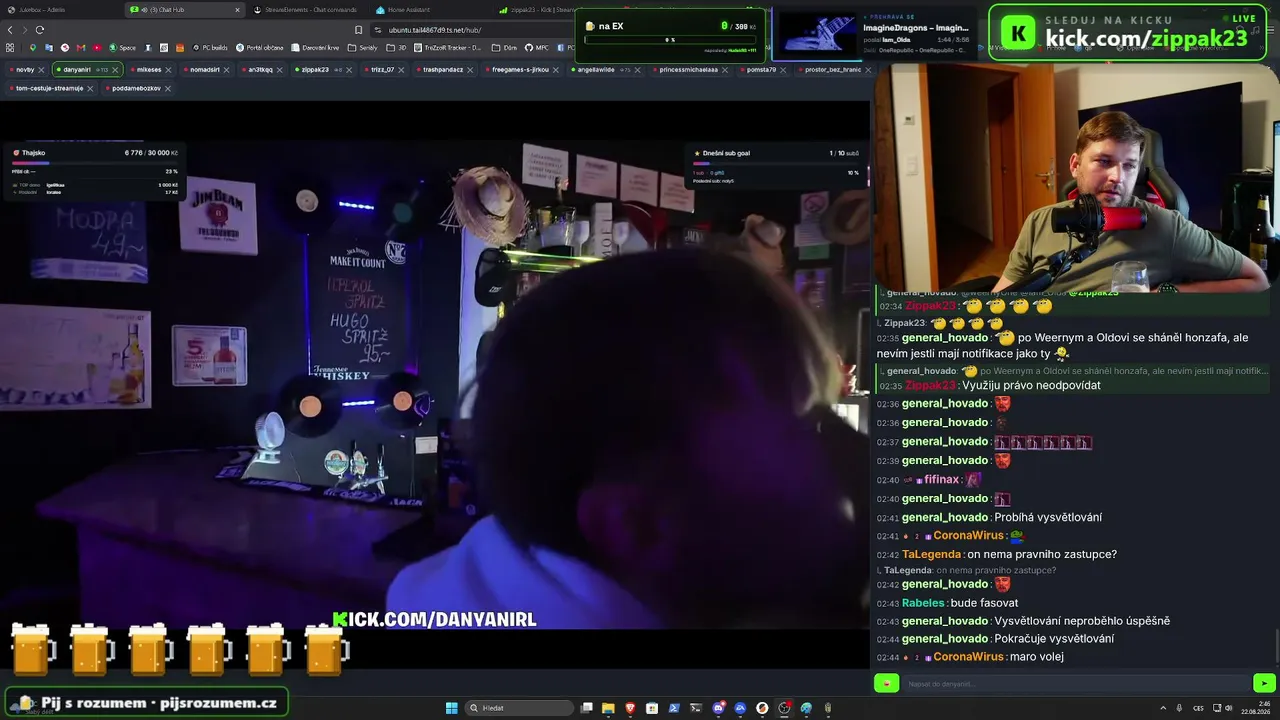
Task: Click the fifinax username in chat
Action: coord(942,480)
